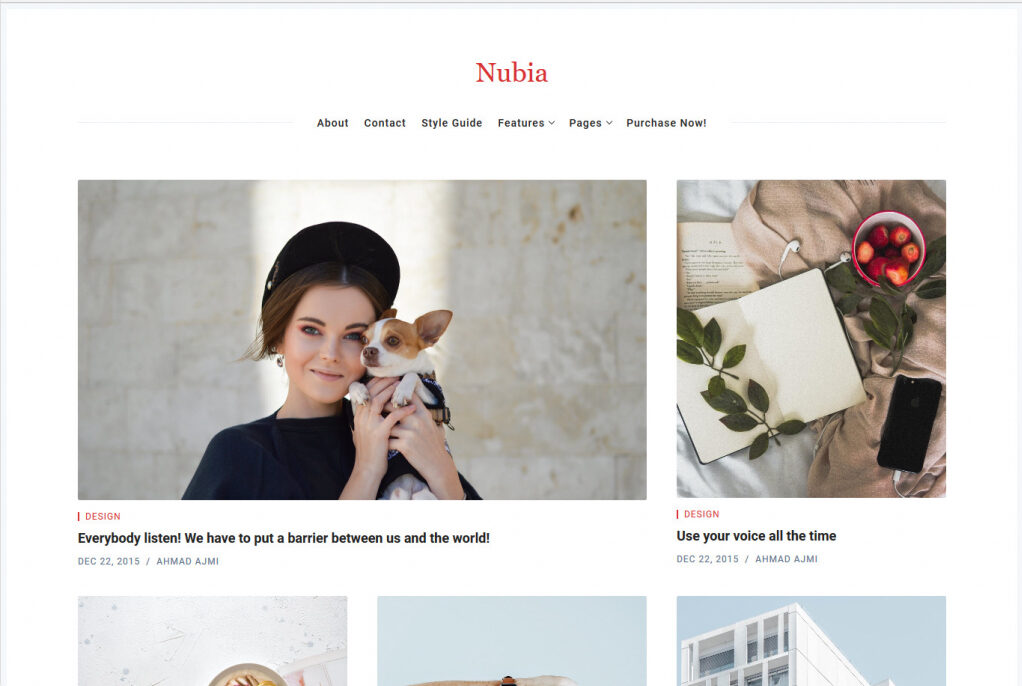Viewport: 1022px width, 686px height.
Task: Open the Style Guide menu item
Action: coord(452,123)
